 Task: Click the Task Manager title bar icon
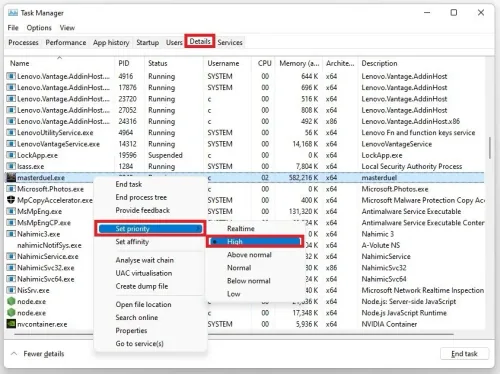[x=13, y=13]
